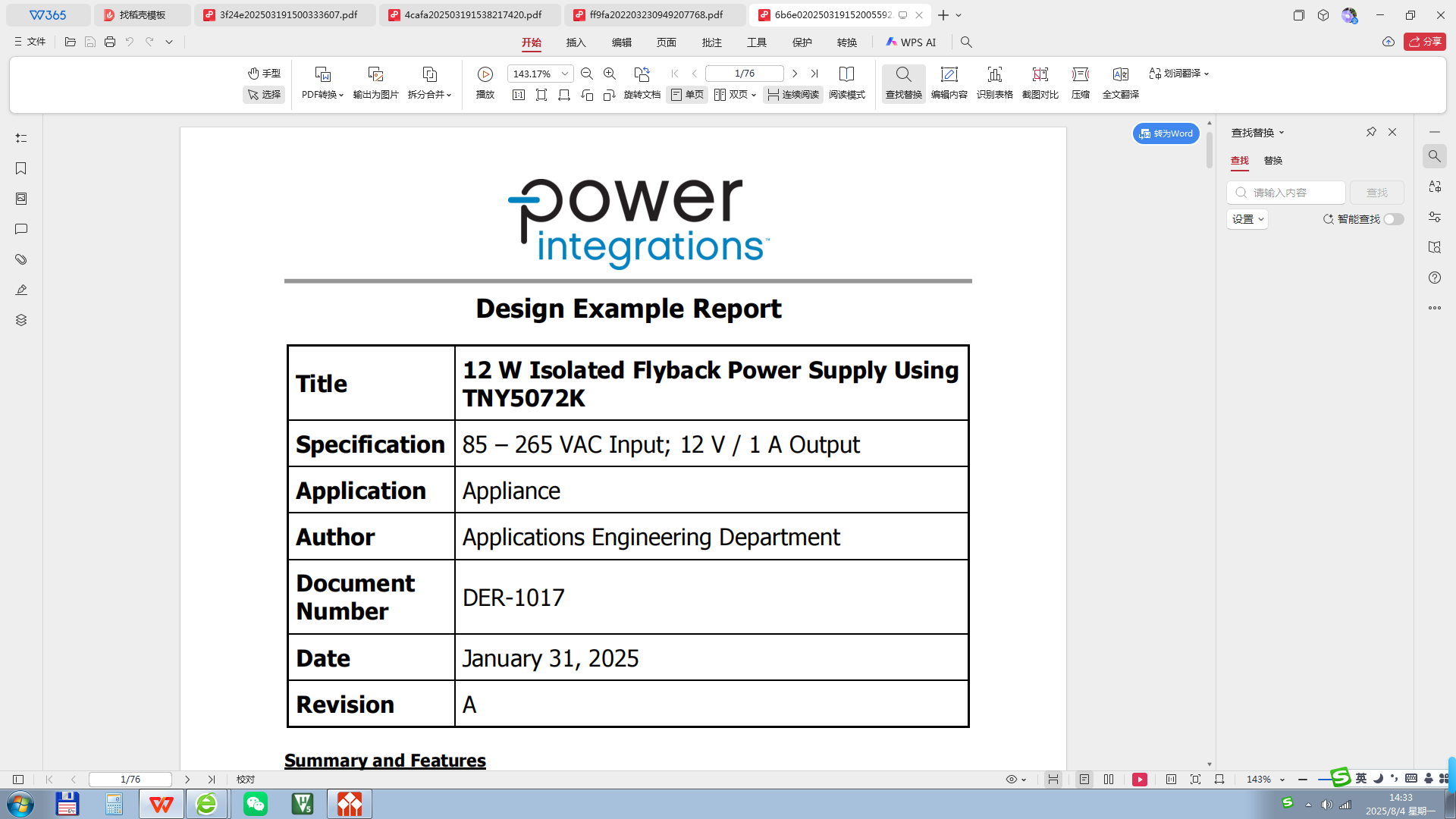
Task: Open Find and Replace tool (查找替换)
Action: [x=903, y=83]
